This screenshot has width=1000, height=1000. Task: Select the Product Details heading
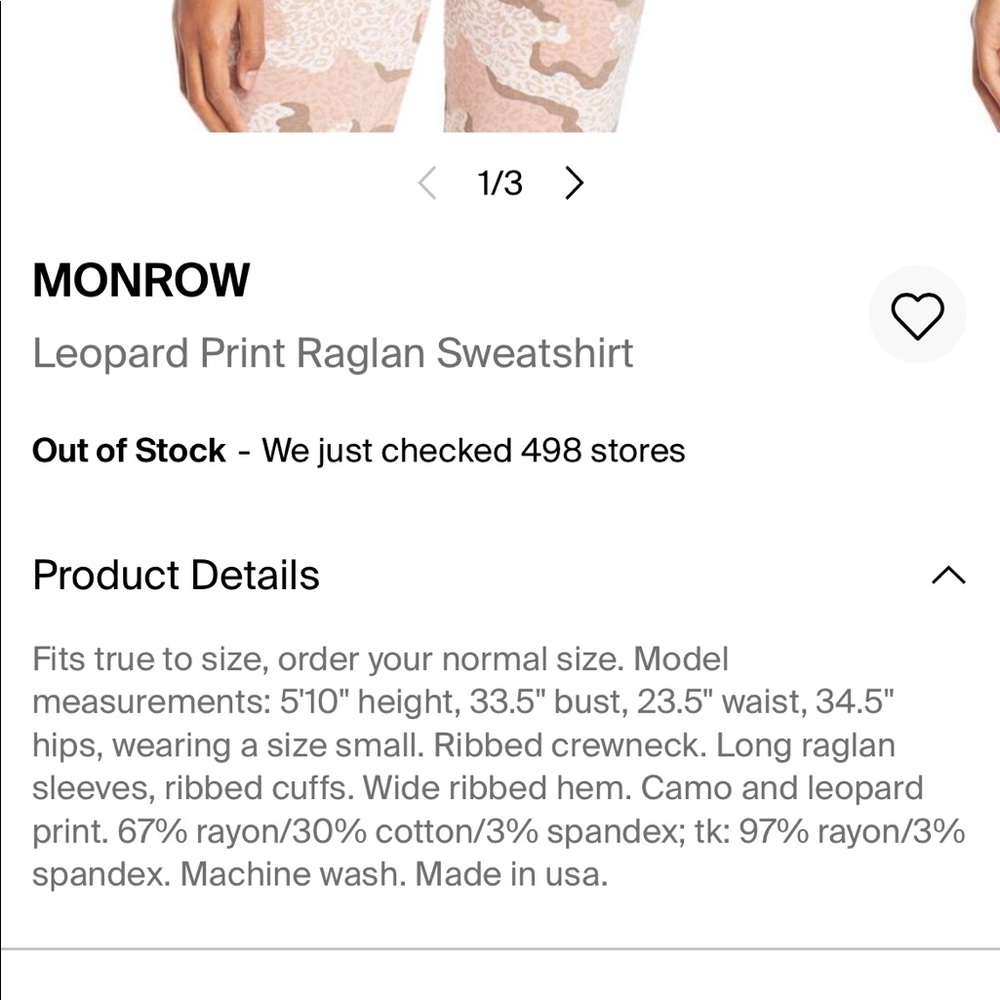click(176, 574)
